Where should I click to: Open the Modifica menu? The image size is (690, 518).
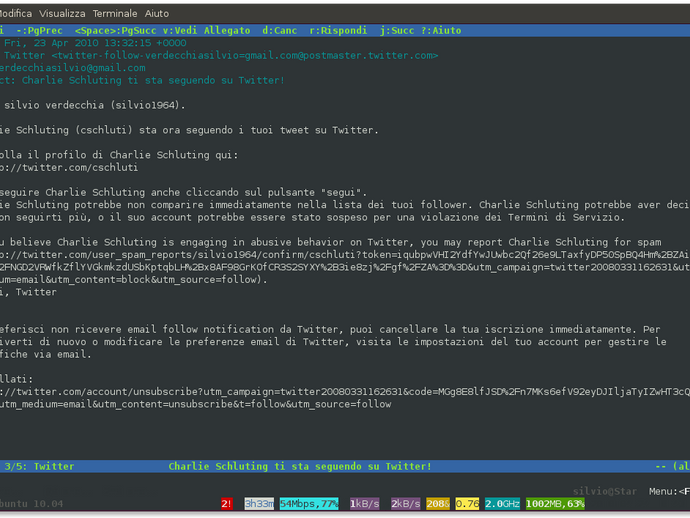[x=15, y=14]
